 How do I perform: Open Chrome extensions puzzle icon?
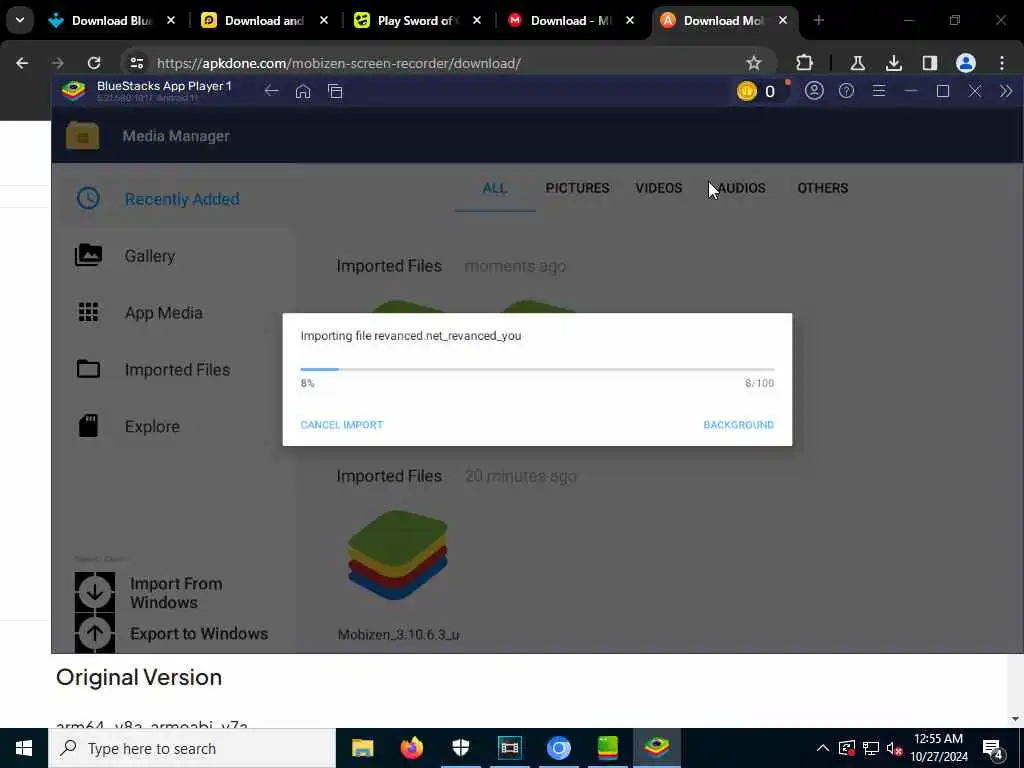pos(805,63)
